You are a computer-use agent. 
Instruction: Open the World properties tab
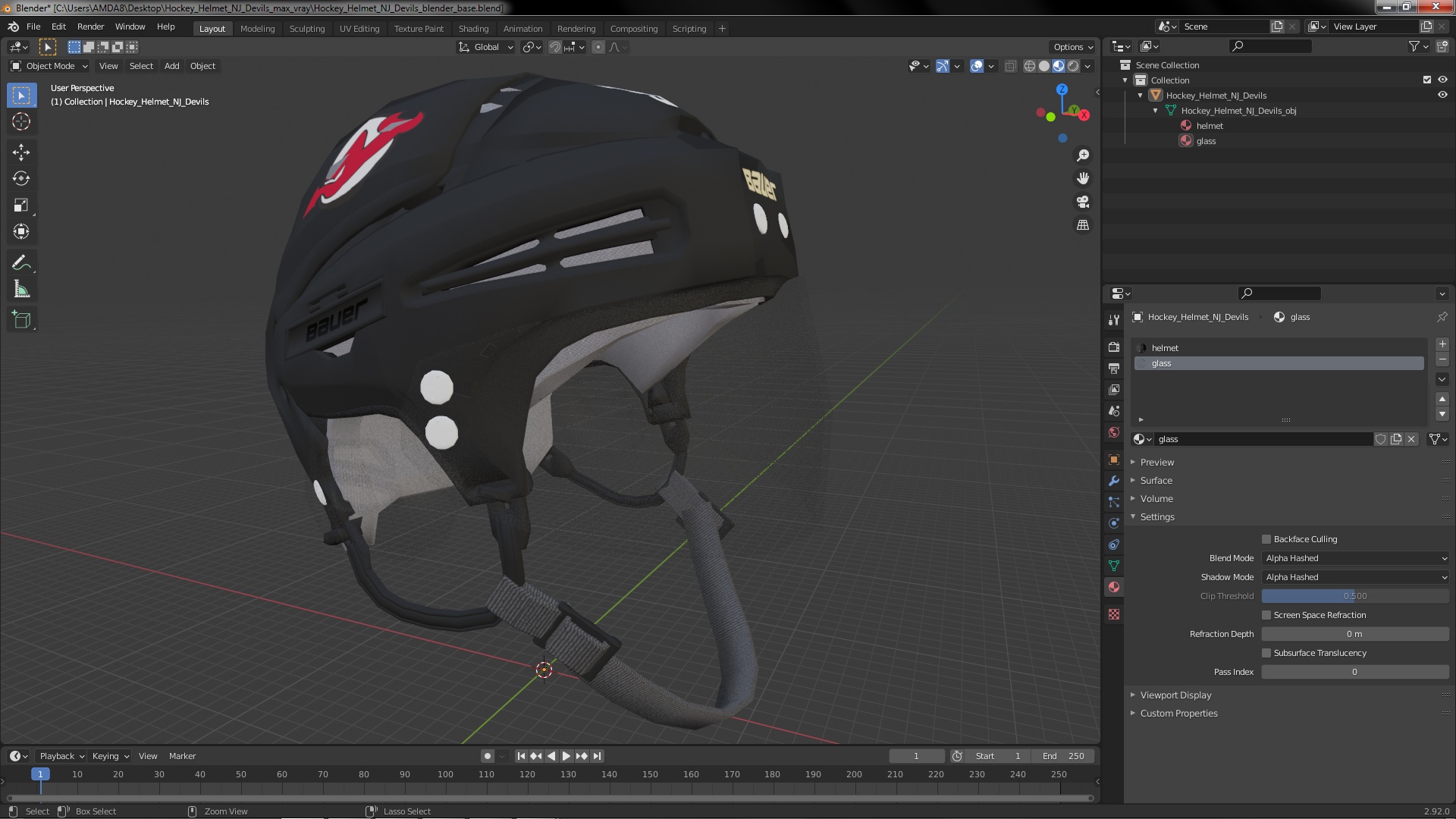coord(1114,432)
